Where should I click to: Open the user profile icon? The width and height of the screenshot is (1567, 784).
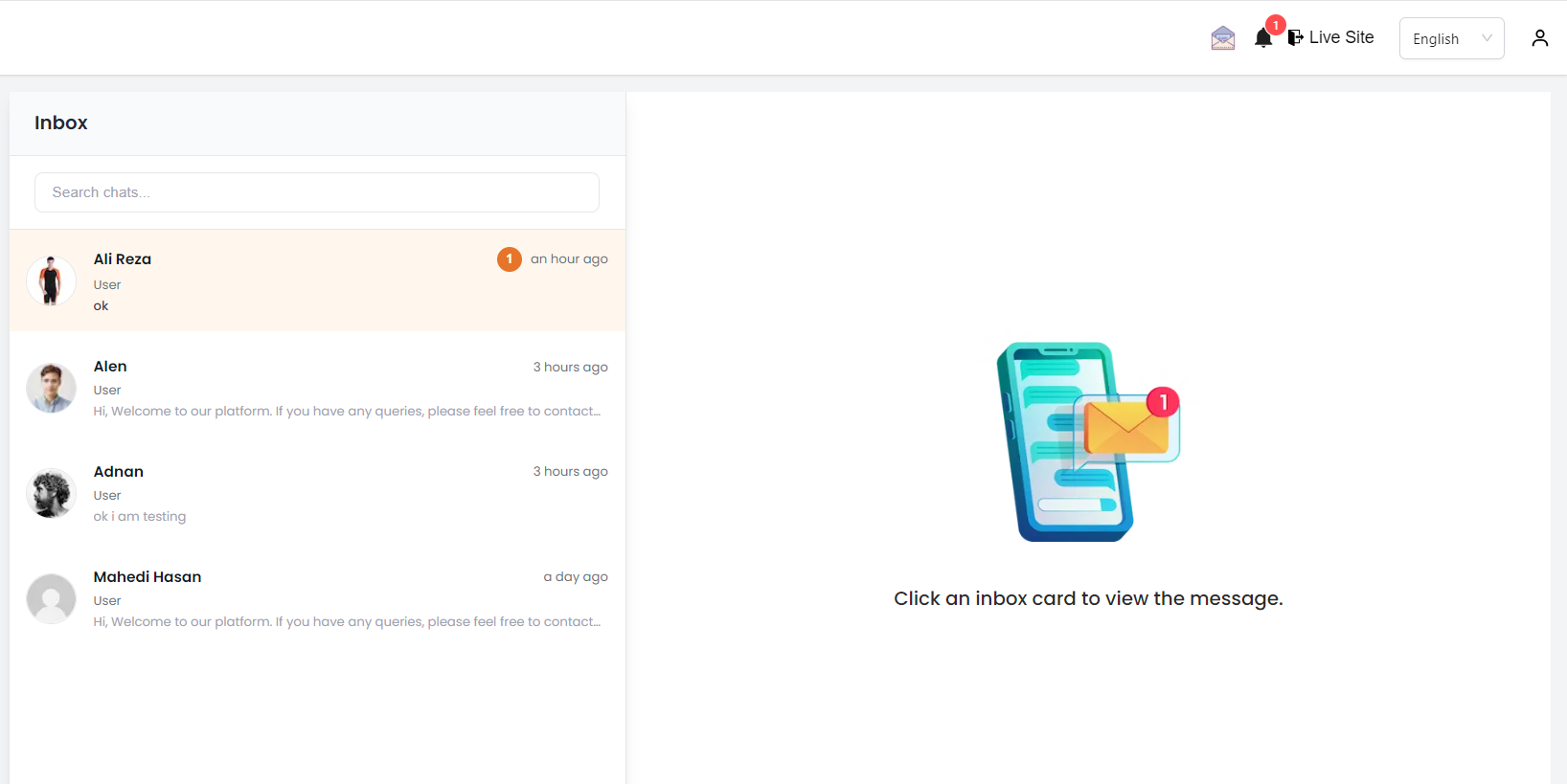click(x=1539, y=38)
